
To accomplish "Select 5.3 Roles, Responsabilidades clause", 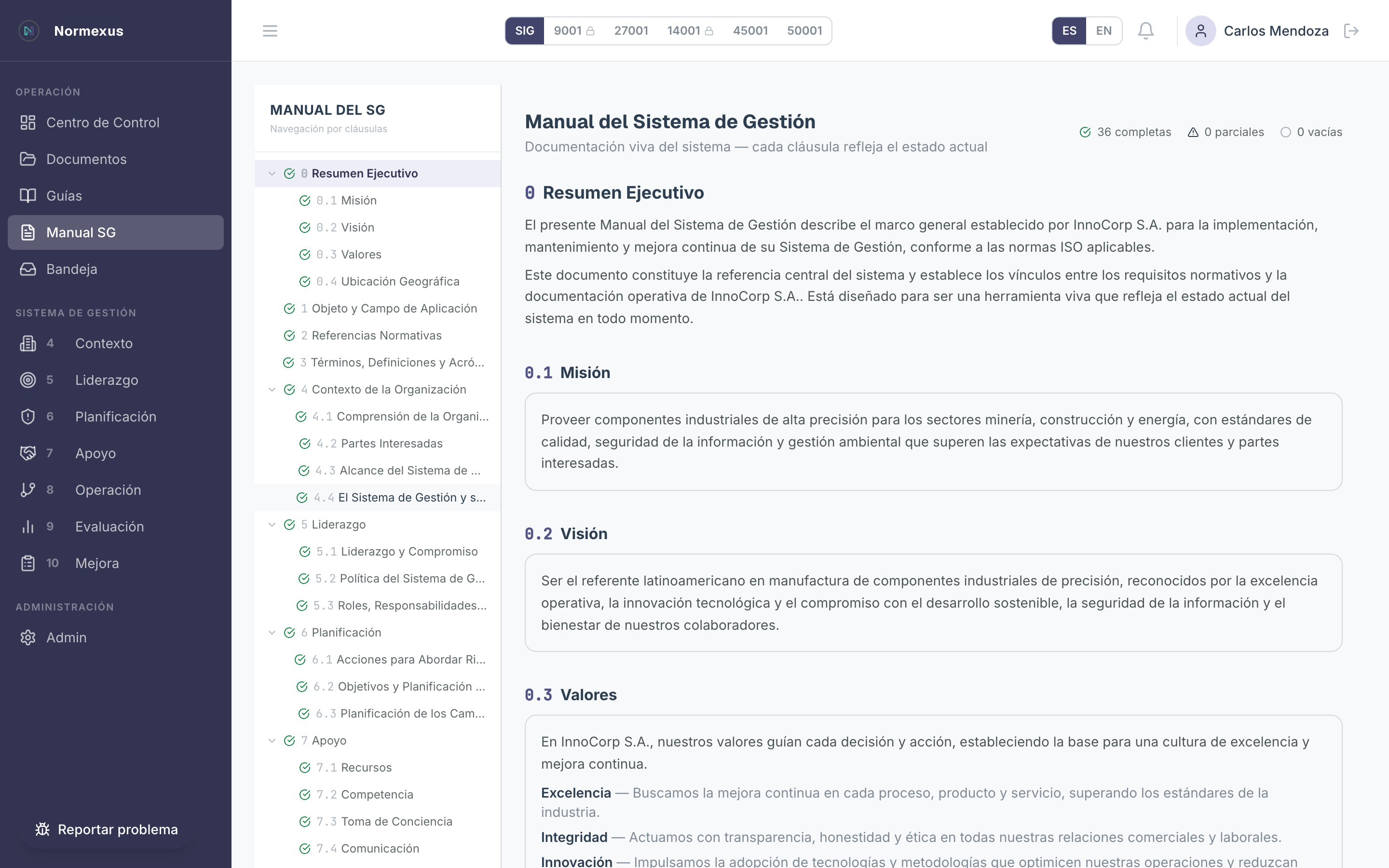I will pyautogui.click(x=378, y=606).
